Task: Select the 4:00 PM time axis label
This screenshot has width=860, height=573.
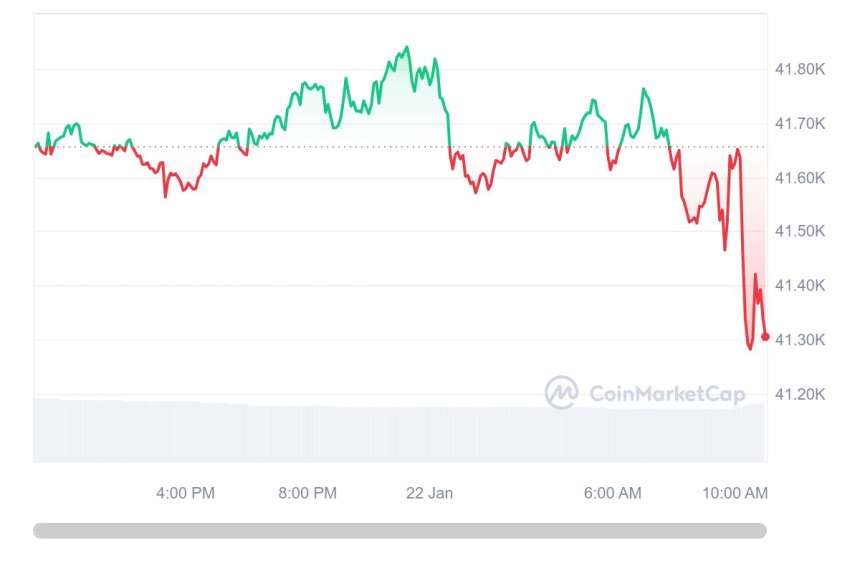Action: tap(185, 493)
